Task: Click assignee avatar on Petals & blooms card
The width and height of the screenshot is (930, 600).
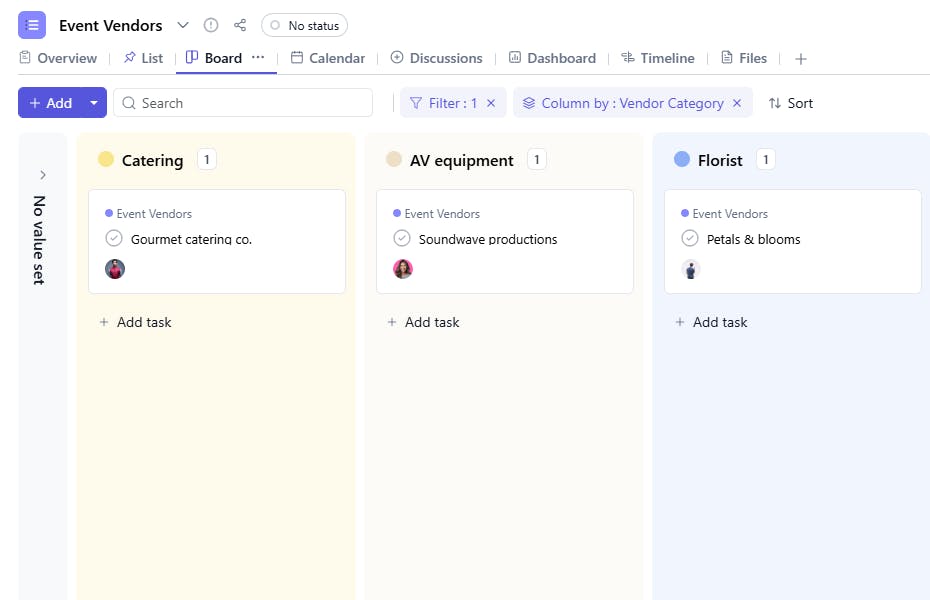Action: (x=691, y=269)
